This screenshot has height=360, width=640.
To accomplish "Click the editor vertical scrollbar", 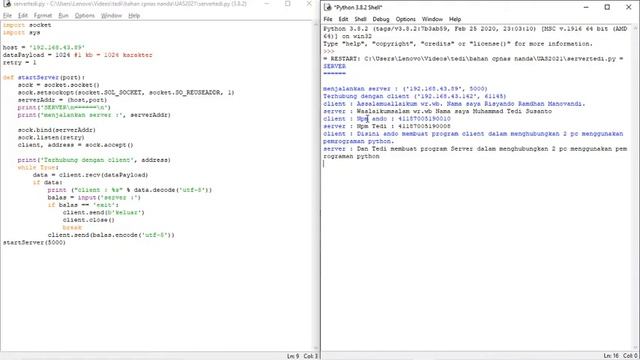I will tap(316, 186).
